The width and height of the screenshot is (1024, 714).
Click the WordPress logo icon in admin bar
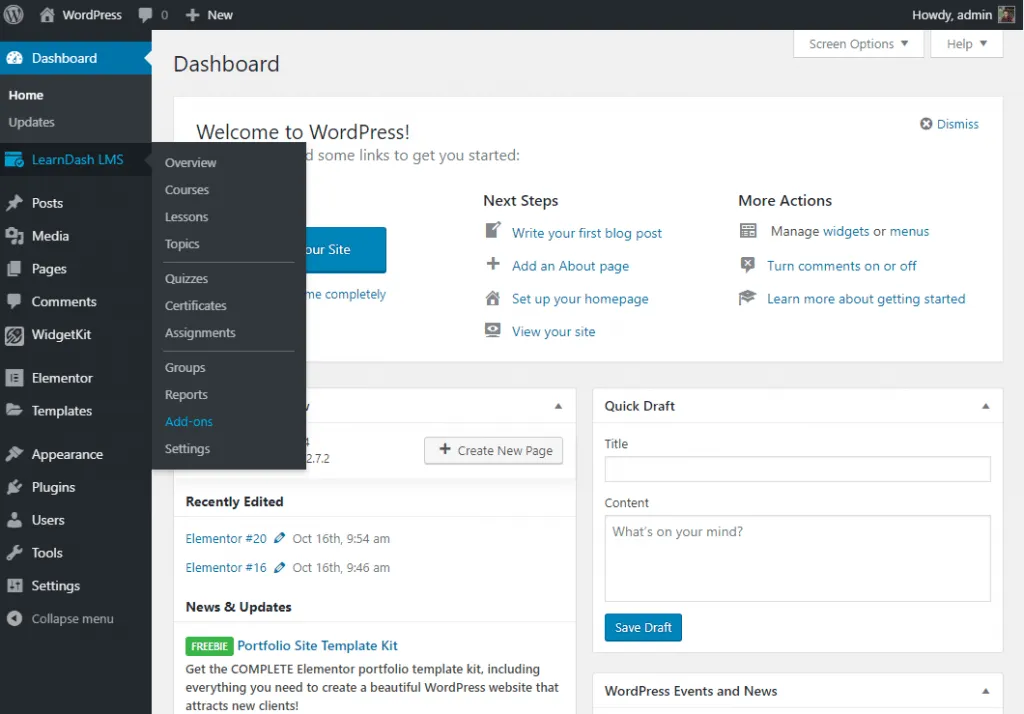[14, 14]
